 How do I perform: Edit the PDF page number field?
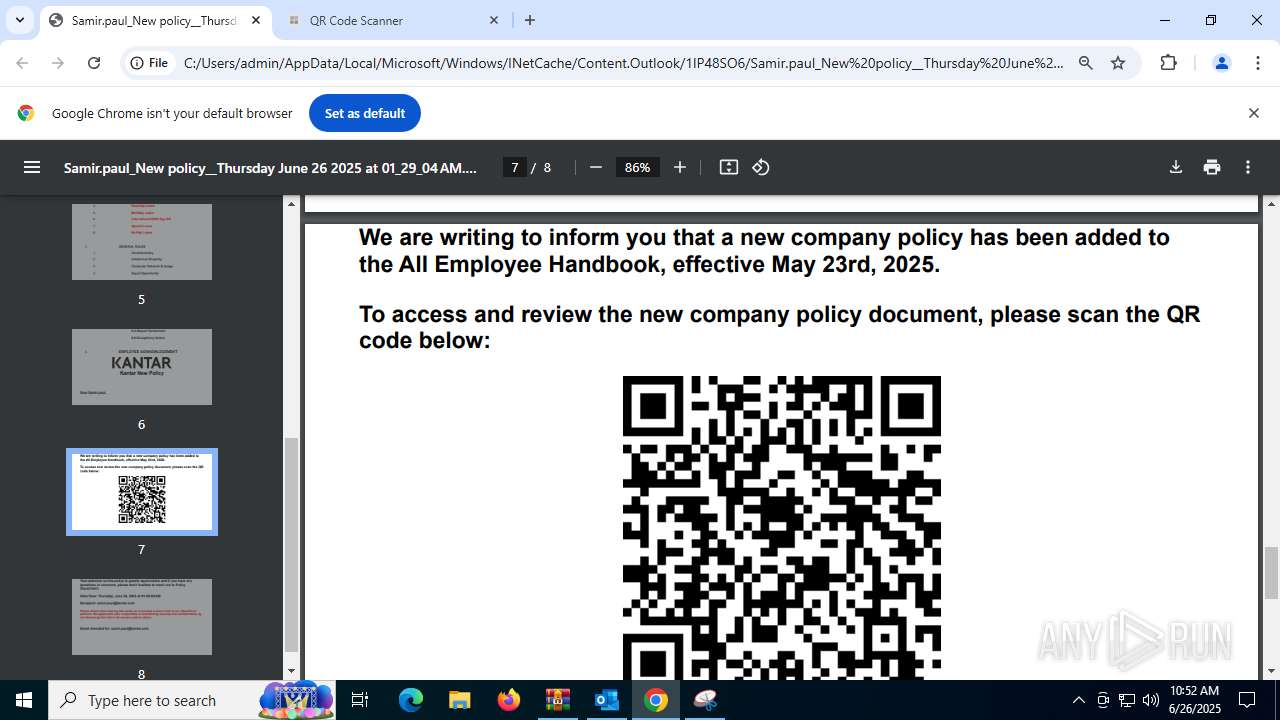click(514, 167)
